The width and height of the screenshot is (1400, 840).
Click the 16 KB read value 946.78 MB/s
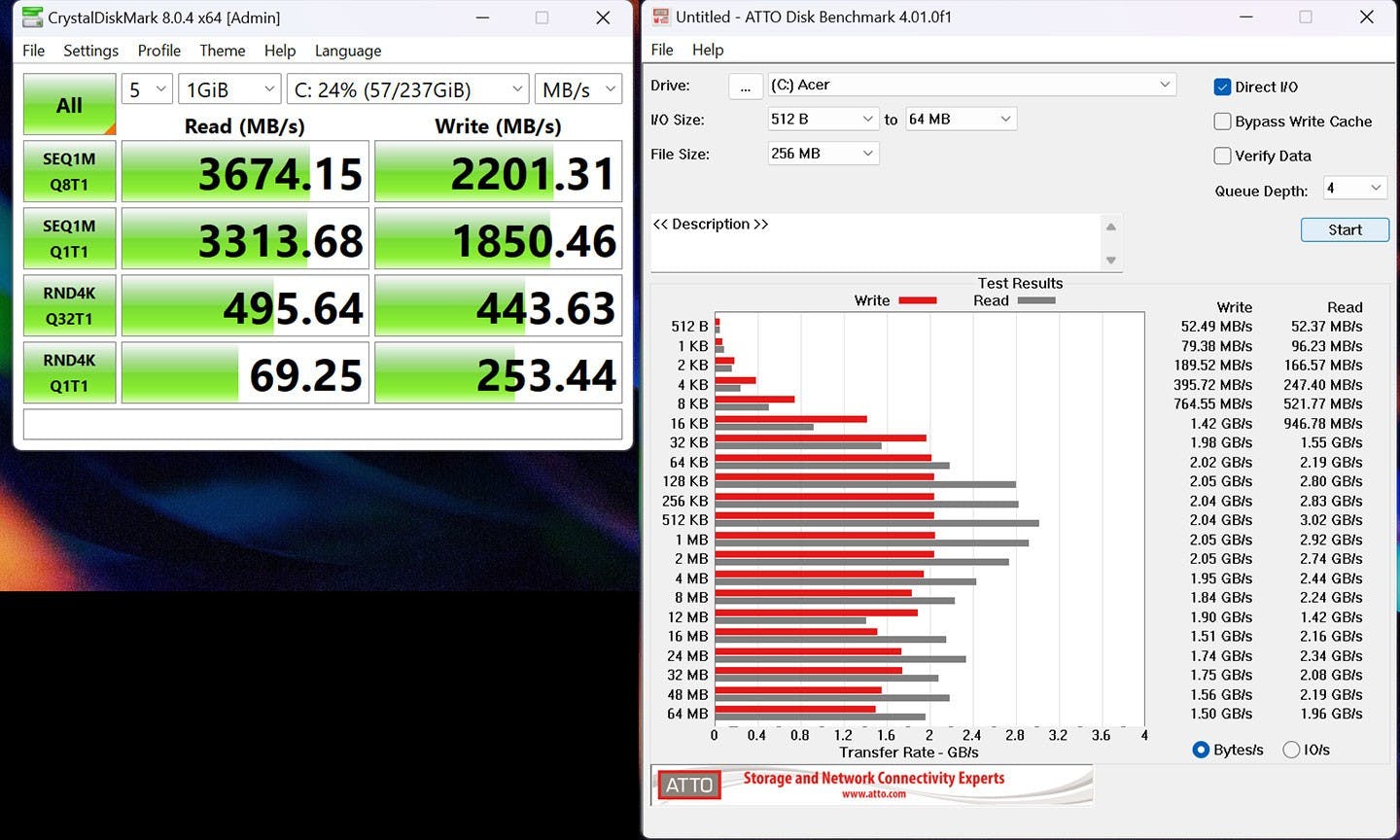click(1323, 423)
